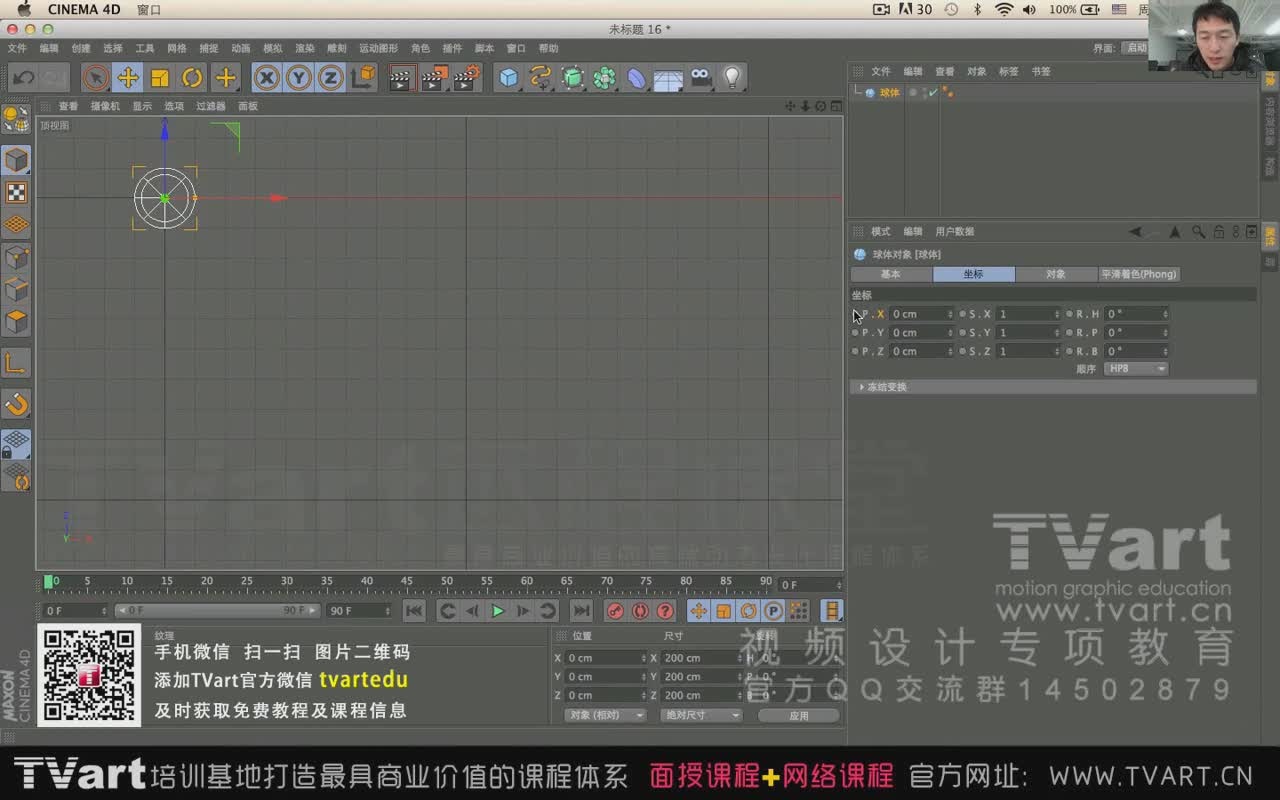Open the 创建 menu
The image size is (1280, 800).
tap(81, 48)
